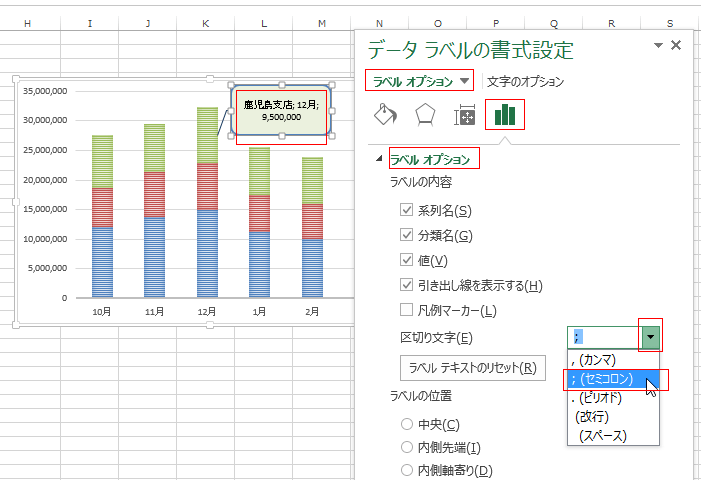
Task: Click the blue segment of 10月 bar
Action: coord(102,262)
